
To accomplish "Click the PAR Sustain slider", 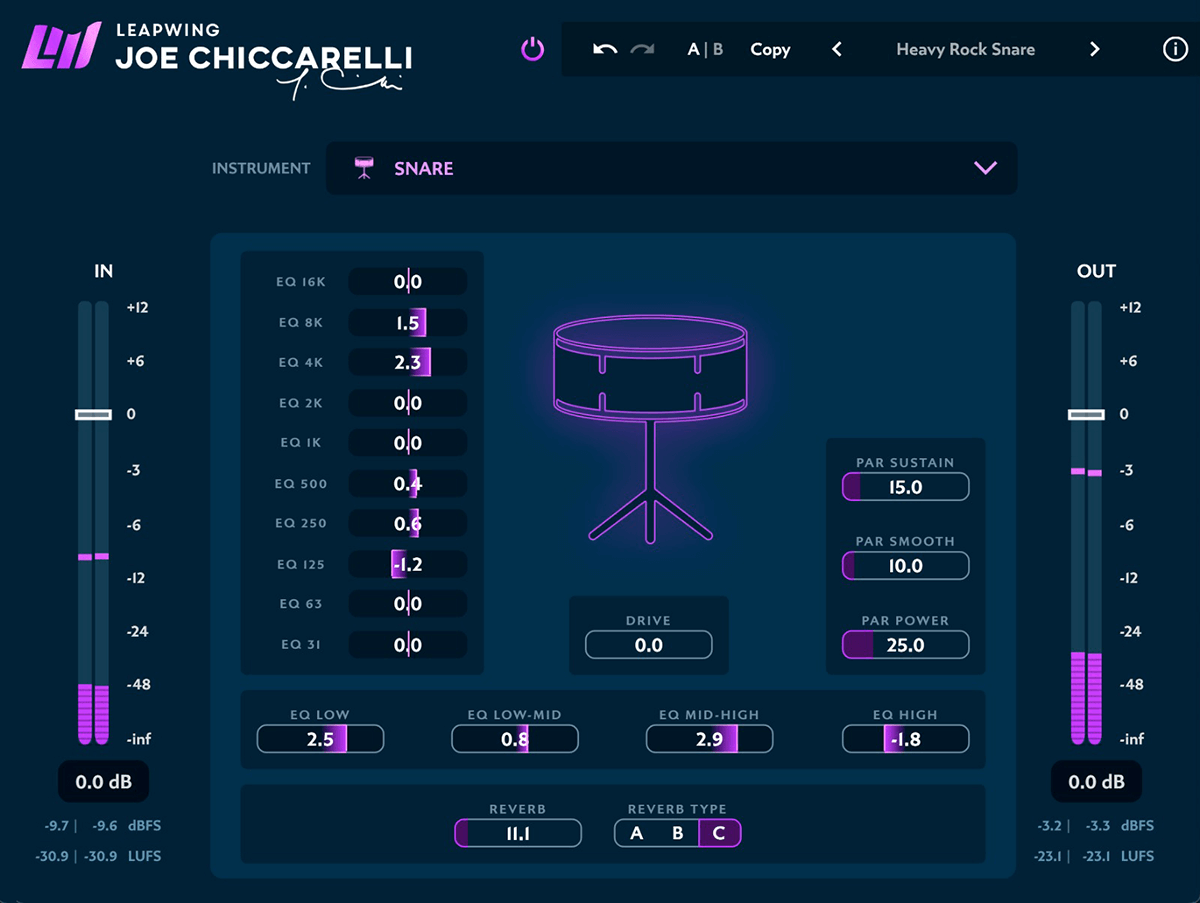I will click(905, 487).
